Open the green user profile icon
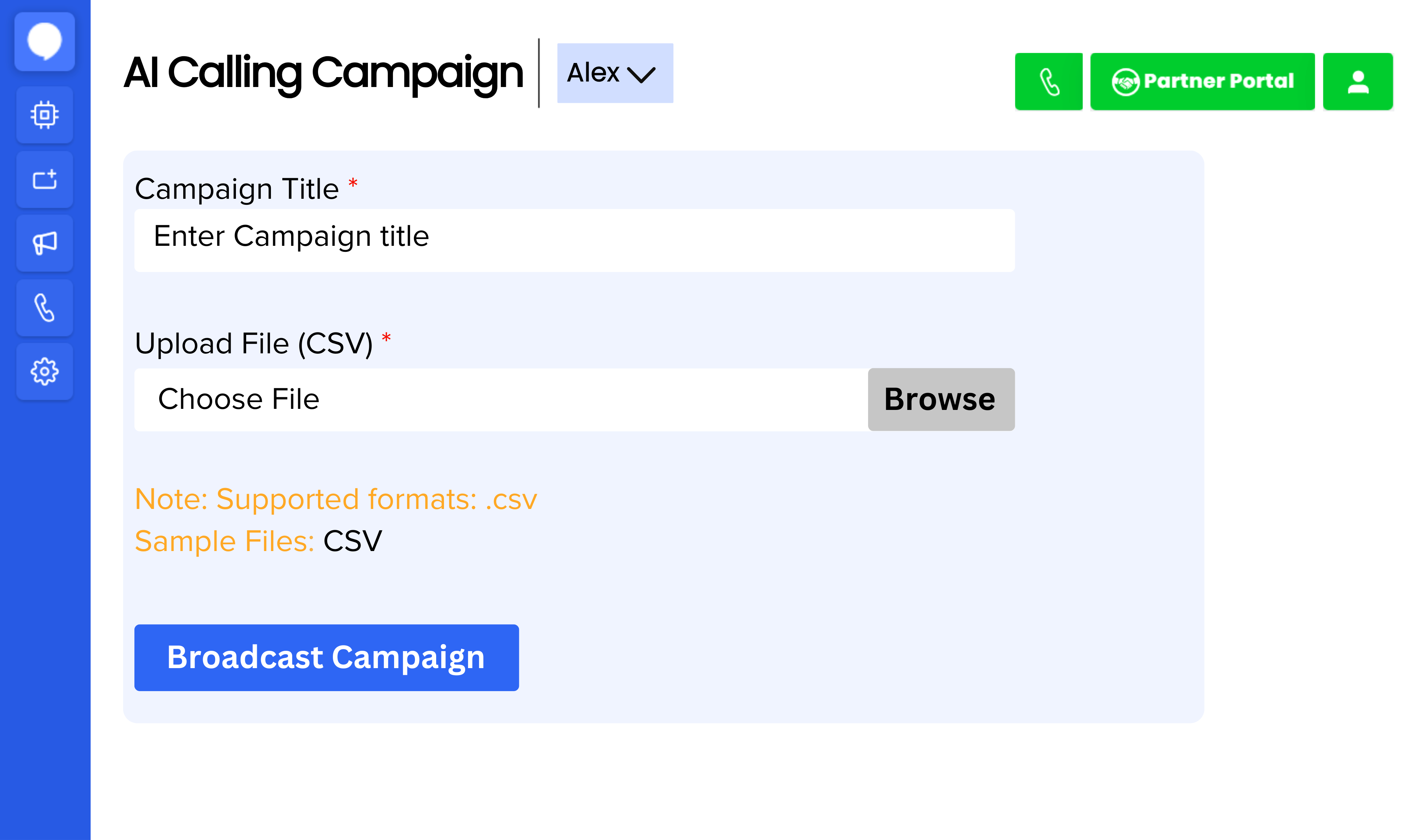1404x840 pixels. [1357, 81]
